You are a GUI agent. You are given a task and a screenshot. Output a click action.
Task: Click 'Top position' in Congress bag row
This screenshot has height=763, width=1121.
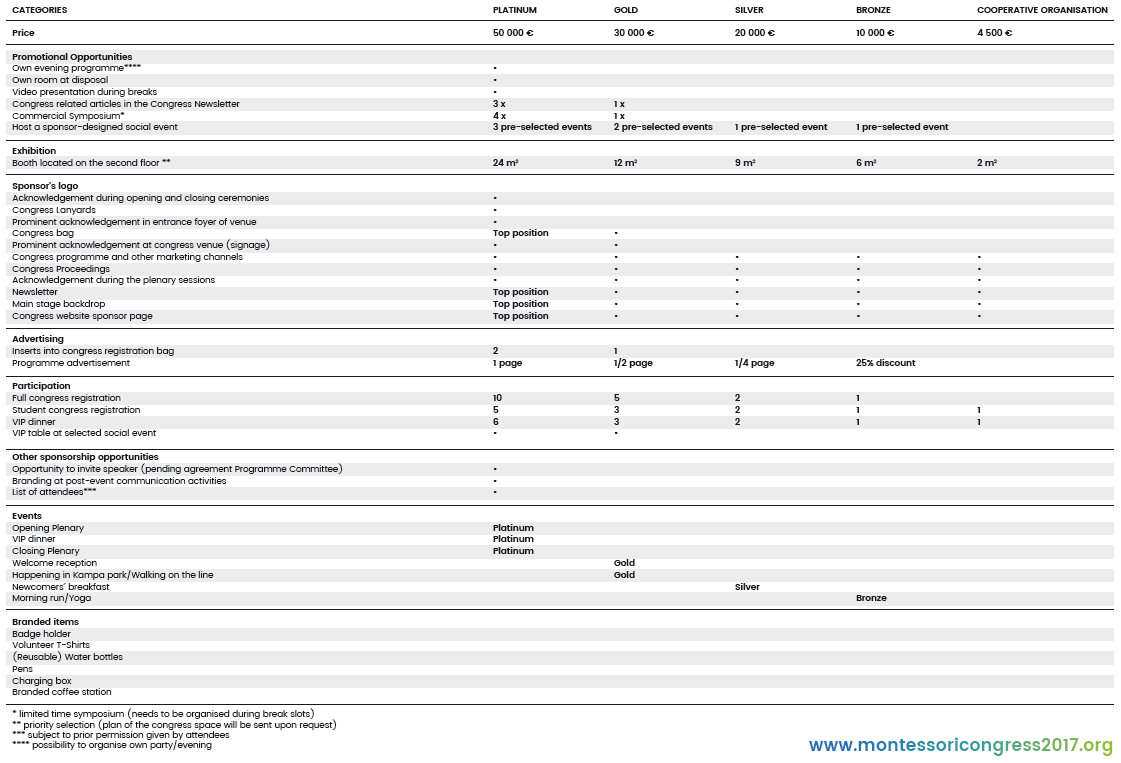coord(520,233)
